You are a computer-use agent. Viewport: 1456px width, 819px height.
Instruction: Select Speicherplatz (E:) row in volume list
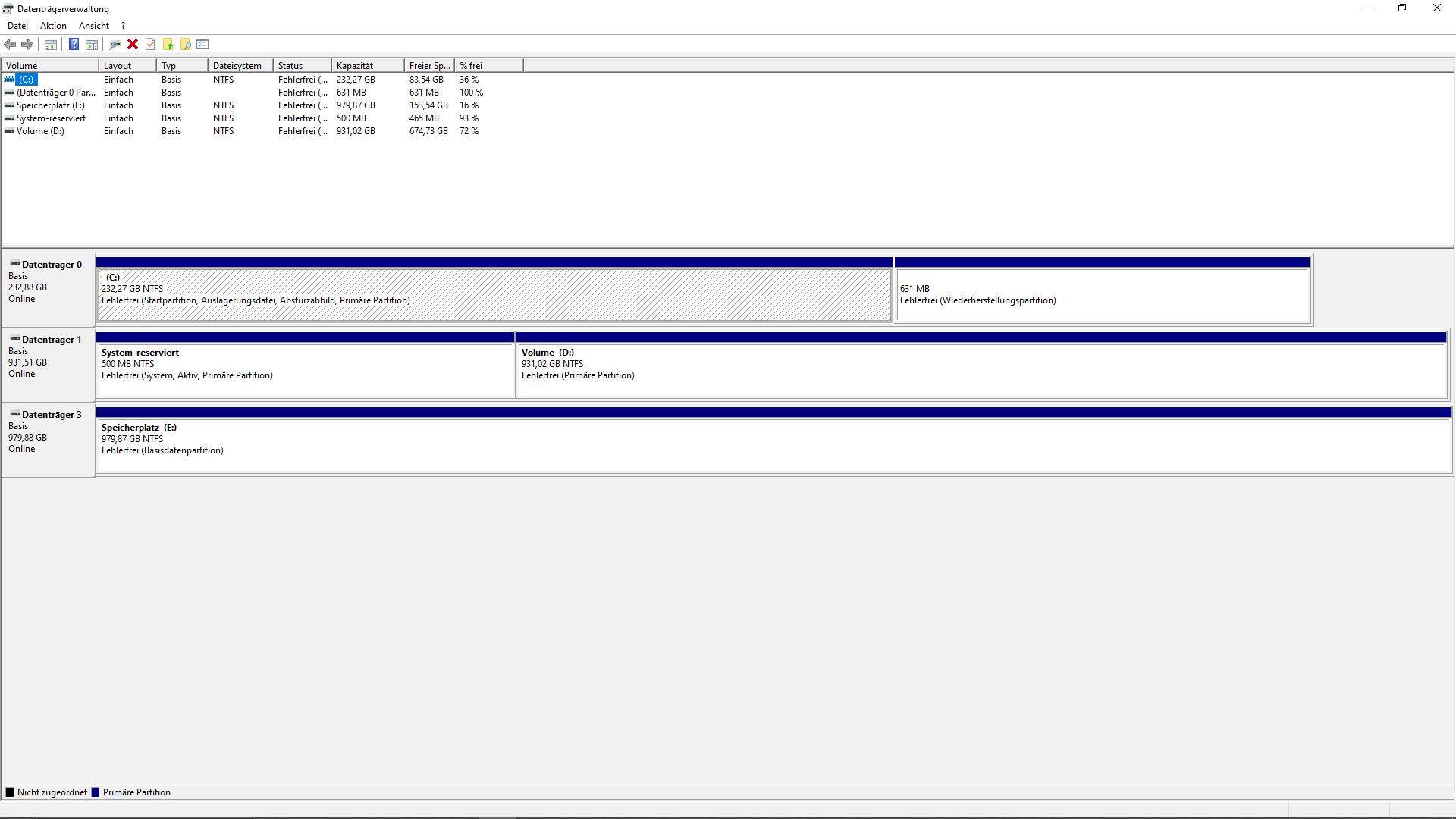point(50,105)
